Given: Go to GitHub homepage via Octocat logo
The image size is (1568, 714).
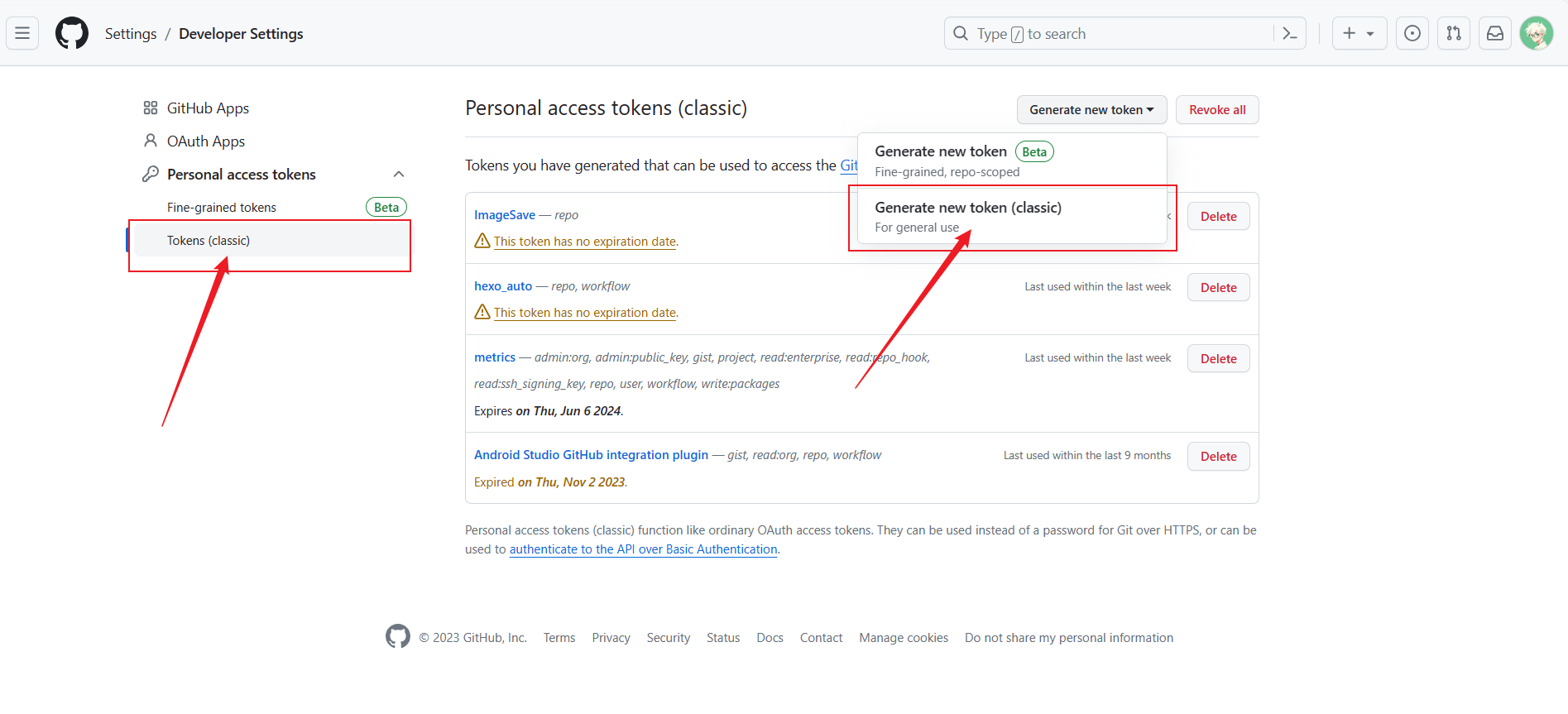Looking at the screenshot, I should [x=72, y=33].
